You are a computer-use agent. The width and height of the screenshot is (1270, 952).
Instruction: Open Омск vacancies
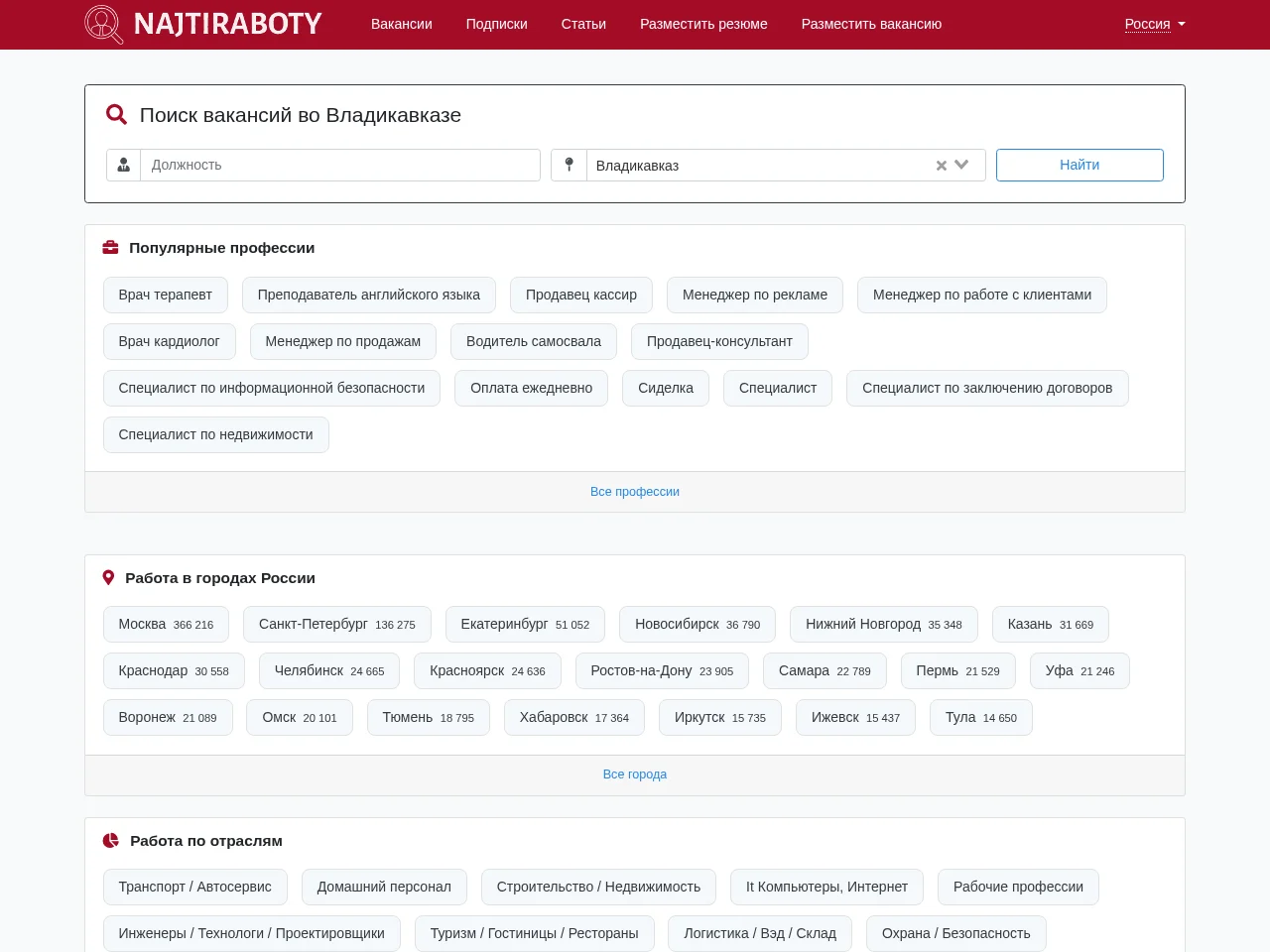tap(300, 717)
